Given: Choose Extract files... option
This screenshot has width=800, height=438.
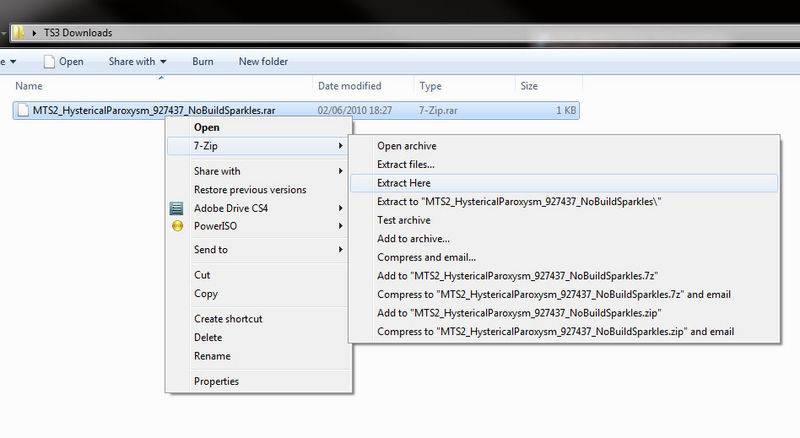Looking at the screenshot, I should pyautogui.click(x=406, y=164).
